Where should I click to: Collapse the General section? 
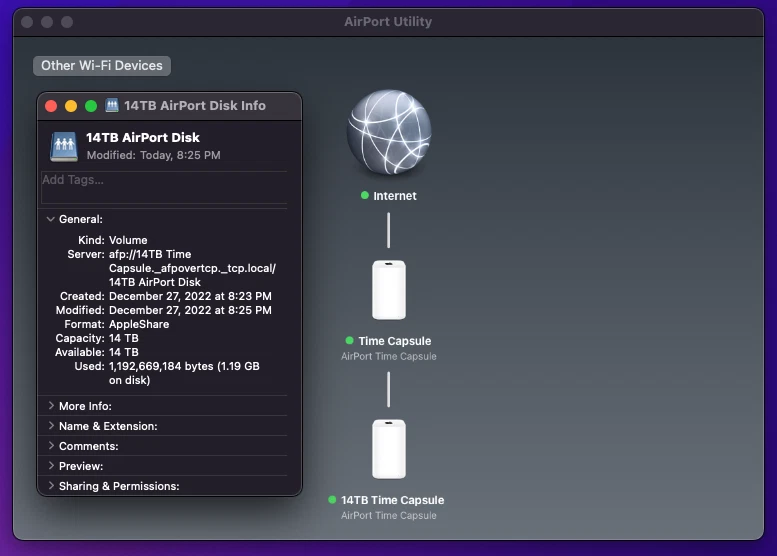pyautogui.click(x=51, y=219)
